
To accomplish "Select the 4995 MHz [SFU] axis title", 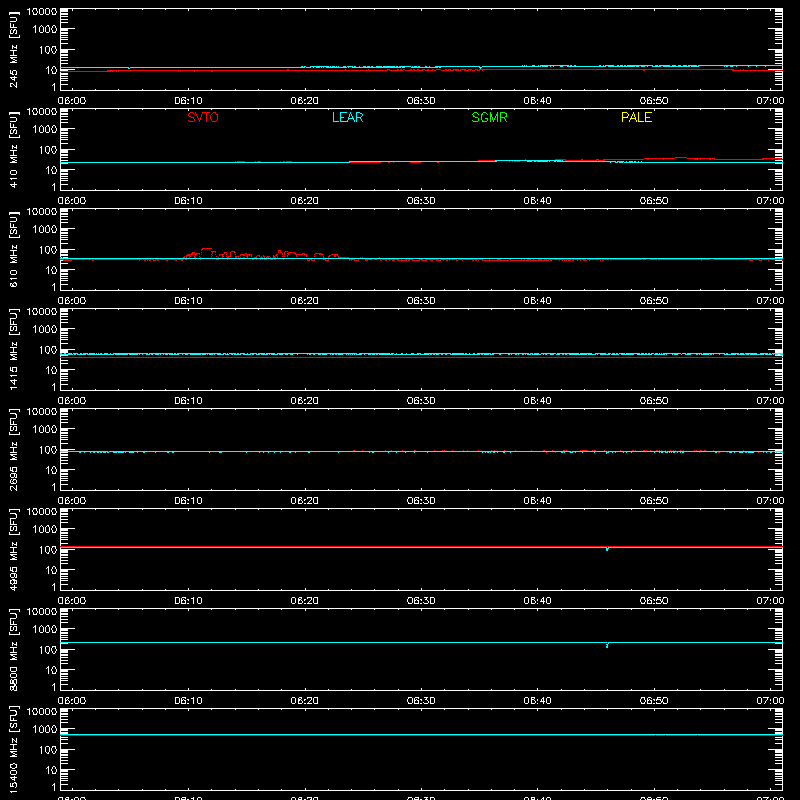I will point(13,549).
